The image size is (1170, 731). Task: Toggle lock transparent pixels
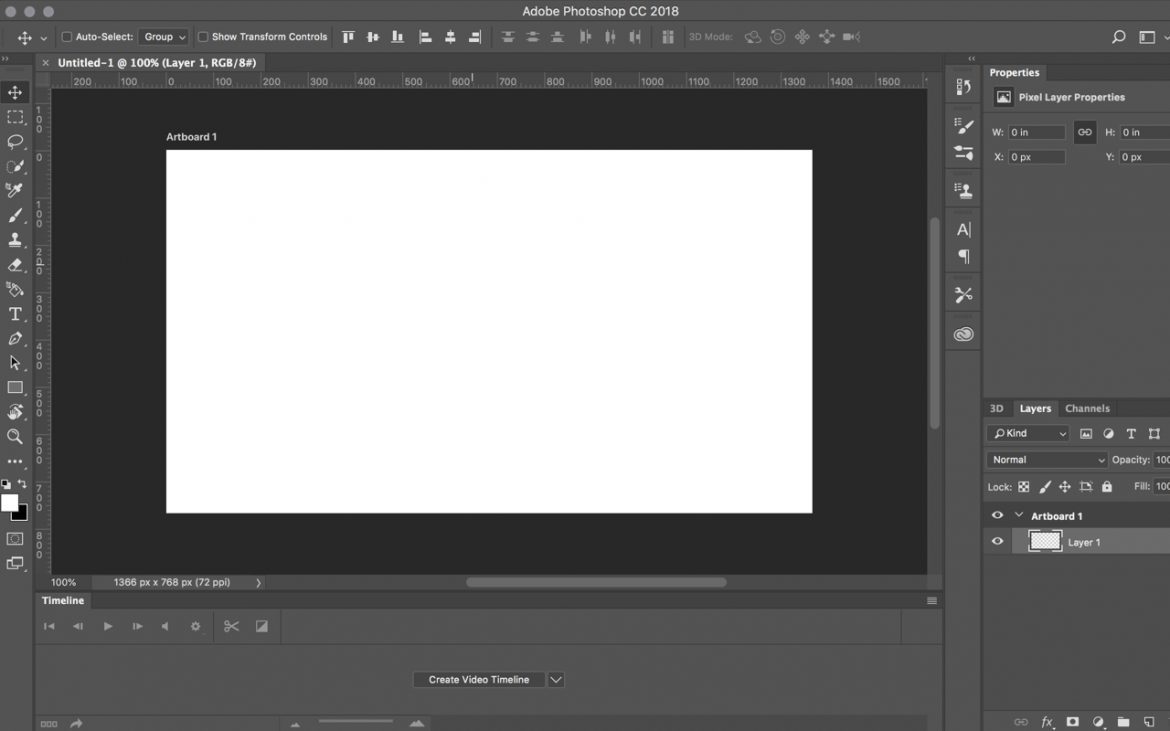[1024, 486]
